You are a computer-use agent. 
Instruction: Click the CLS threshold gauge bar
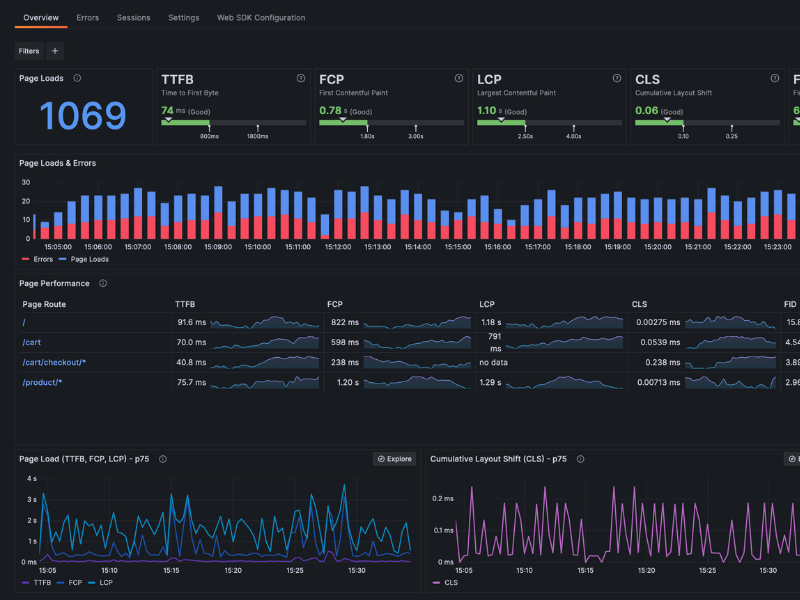point(707,122)
